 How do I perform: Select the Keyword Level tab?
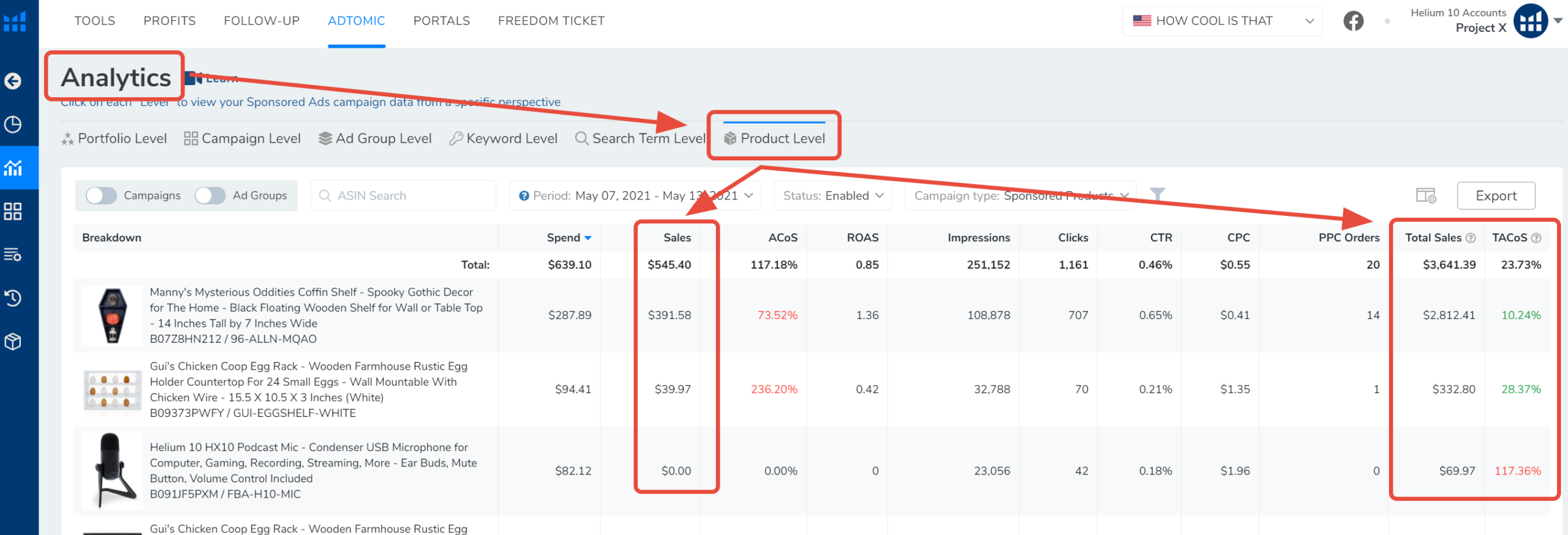pyautogui.click(x=503, y=138)
